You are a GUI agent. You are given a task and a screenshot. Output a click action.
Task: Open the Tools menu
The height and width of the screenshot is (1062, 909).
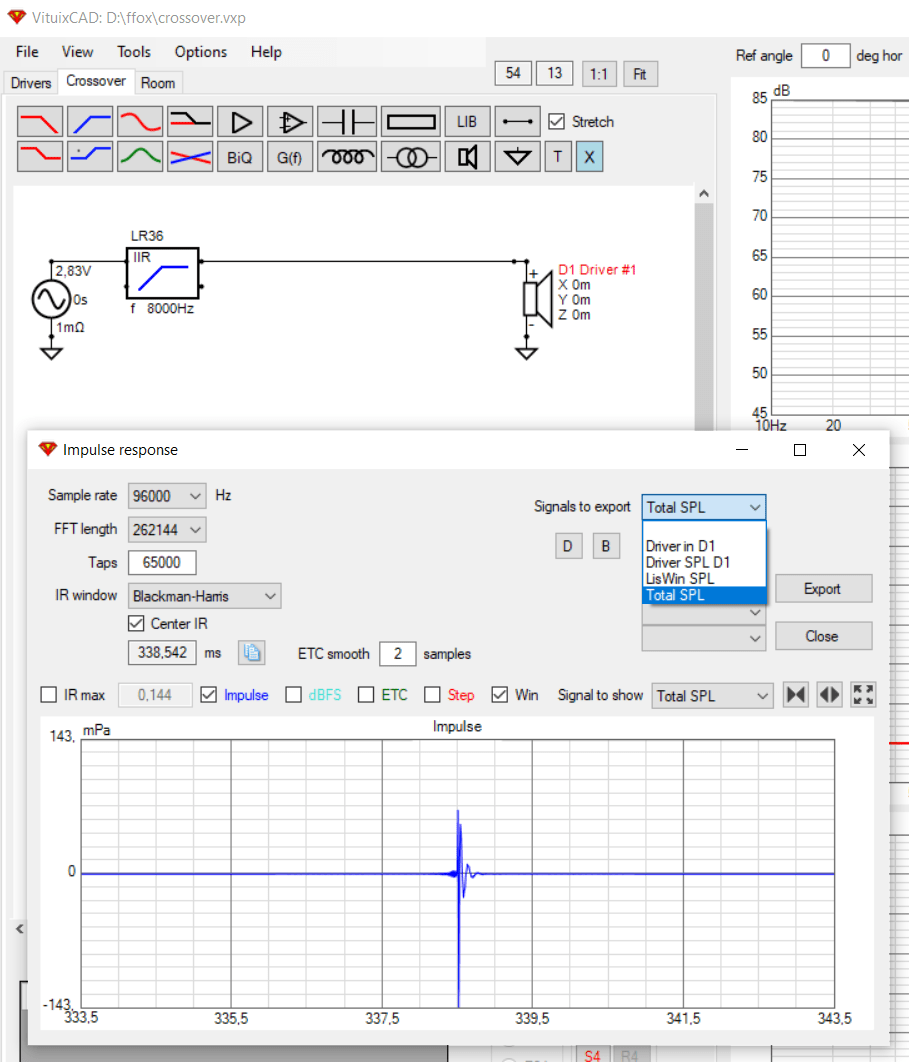pos(133,52)
